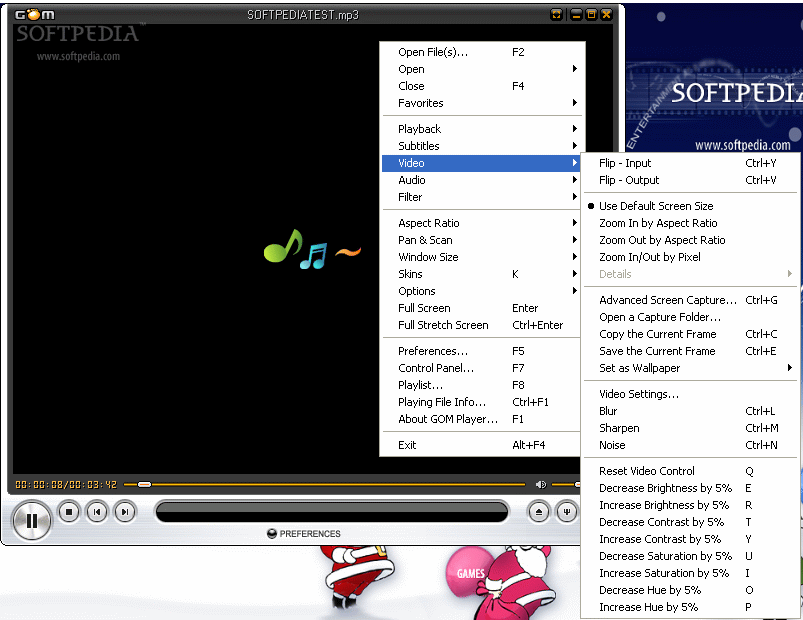The image size is (803, 620).
Task: Toggle the Blur filter
Action: [690, 411]
